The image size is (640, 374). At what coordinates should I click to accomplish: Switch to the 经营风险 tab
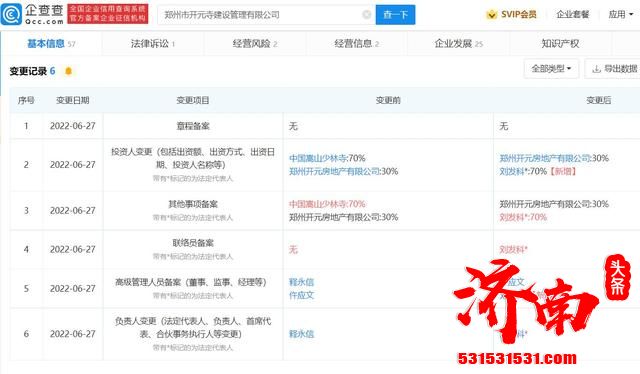coord(255,43)
